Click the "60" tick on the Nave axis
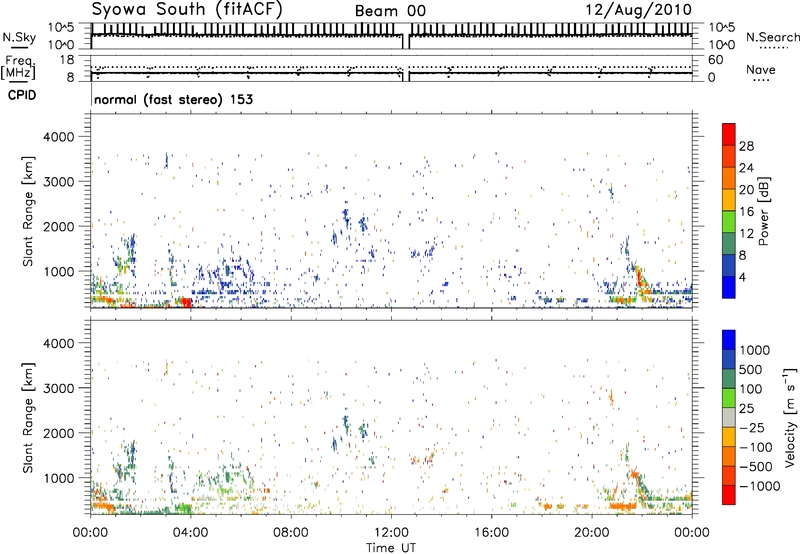 [x=715, y=60]
